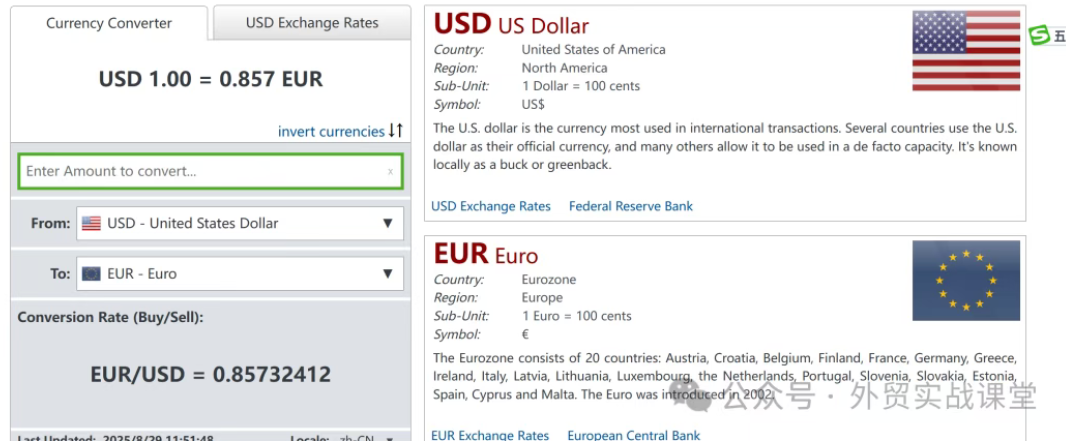The image size is (1066, 445).
Task: Click the clear x in amount field
Action: coord(390,172)
